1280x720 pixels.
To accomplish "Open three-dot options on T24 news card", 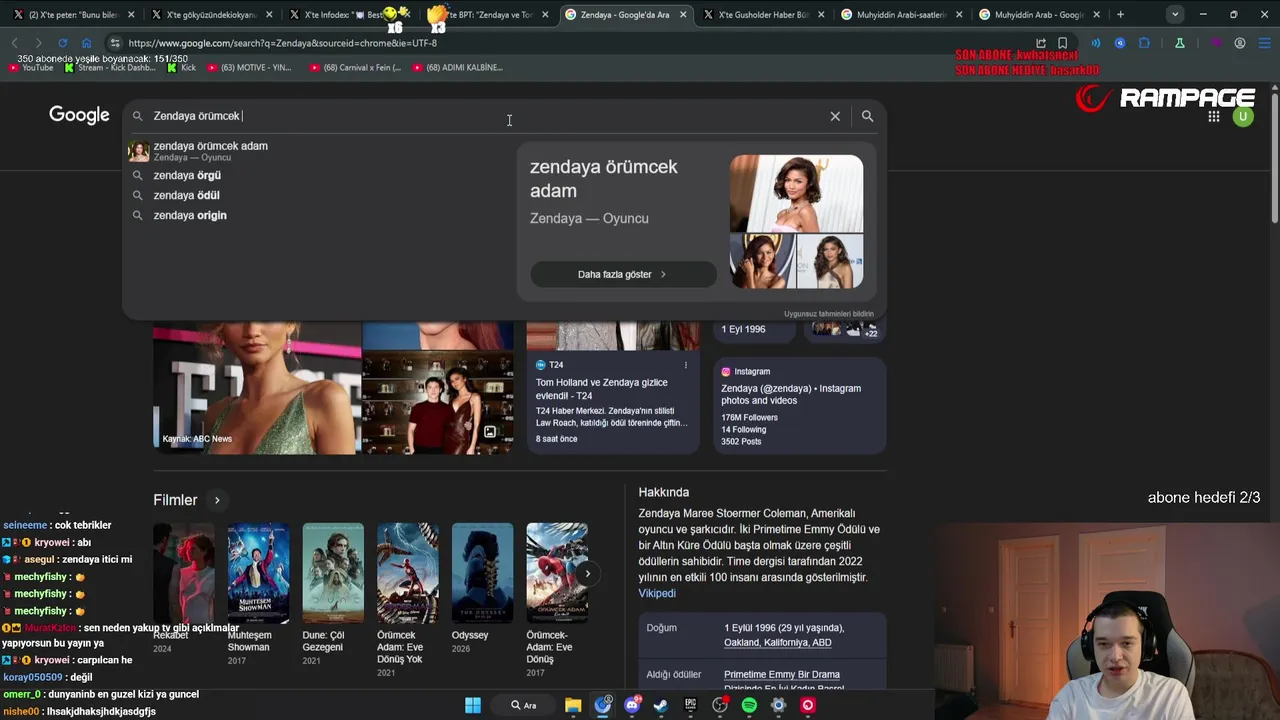I will (685, 365).
